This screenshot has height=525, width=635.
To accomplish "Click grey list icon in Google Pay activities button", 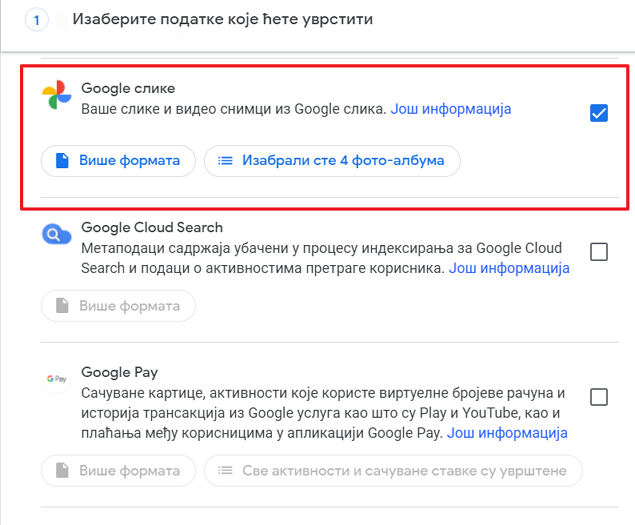I will tap(225, 470).
